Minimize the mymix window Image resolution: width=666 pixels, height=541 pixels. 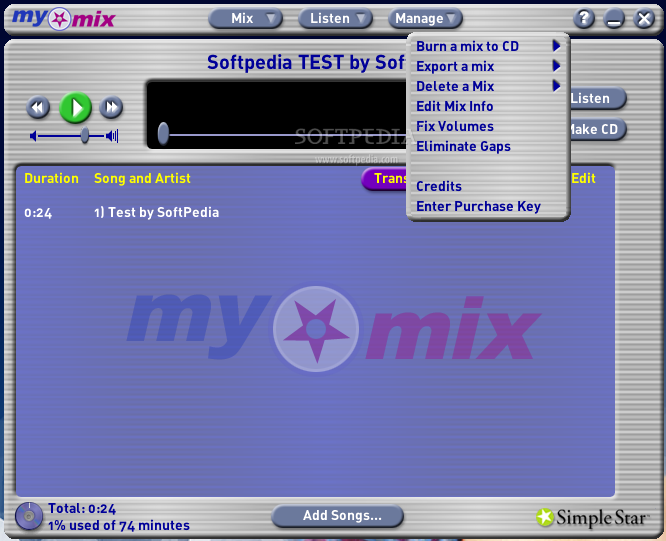click(614, 19)
